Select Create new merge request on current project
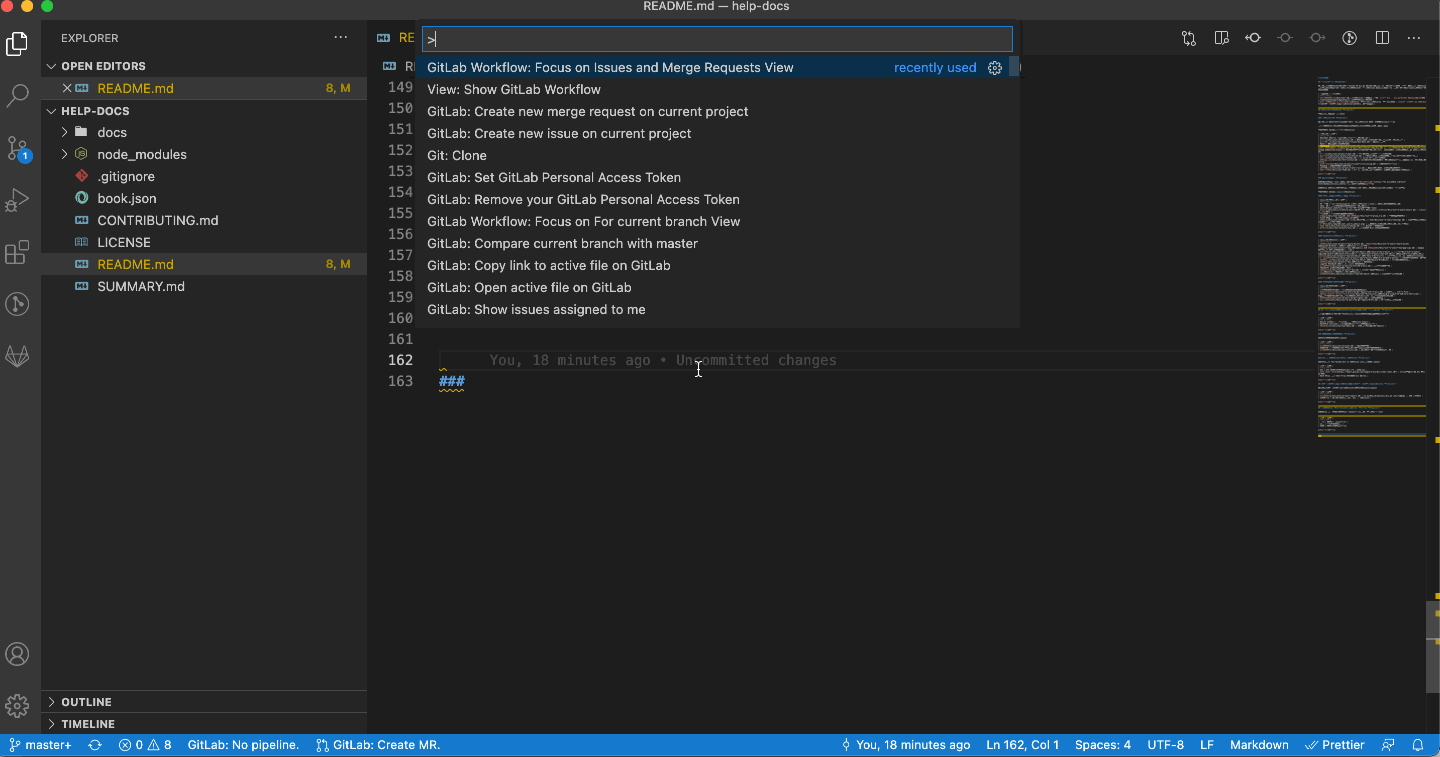 coord(717,112)
